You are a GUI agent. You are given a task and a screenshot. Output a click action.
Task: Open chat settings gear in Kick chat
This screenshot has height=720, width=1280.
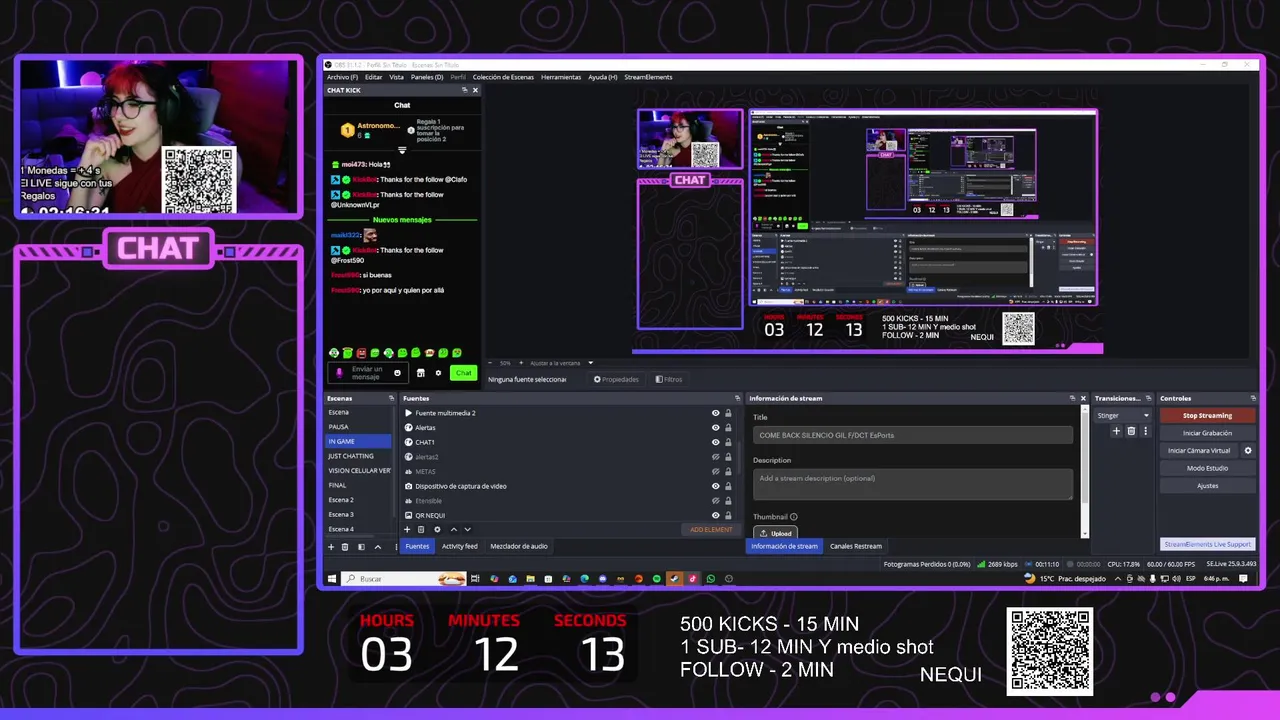pyautogui.click(x=438, y=373)
